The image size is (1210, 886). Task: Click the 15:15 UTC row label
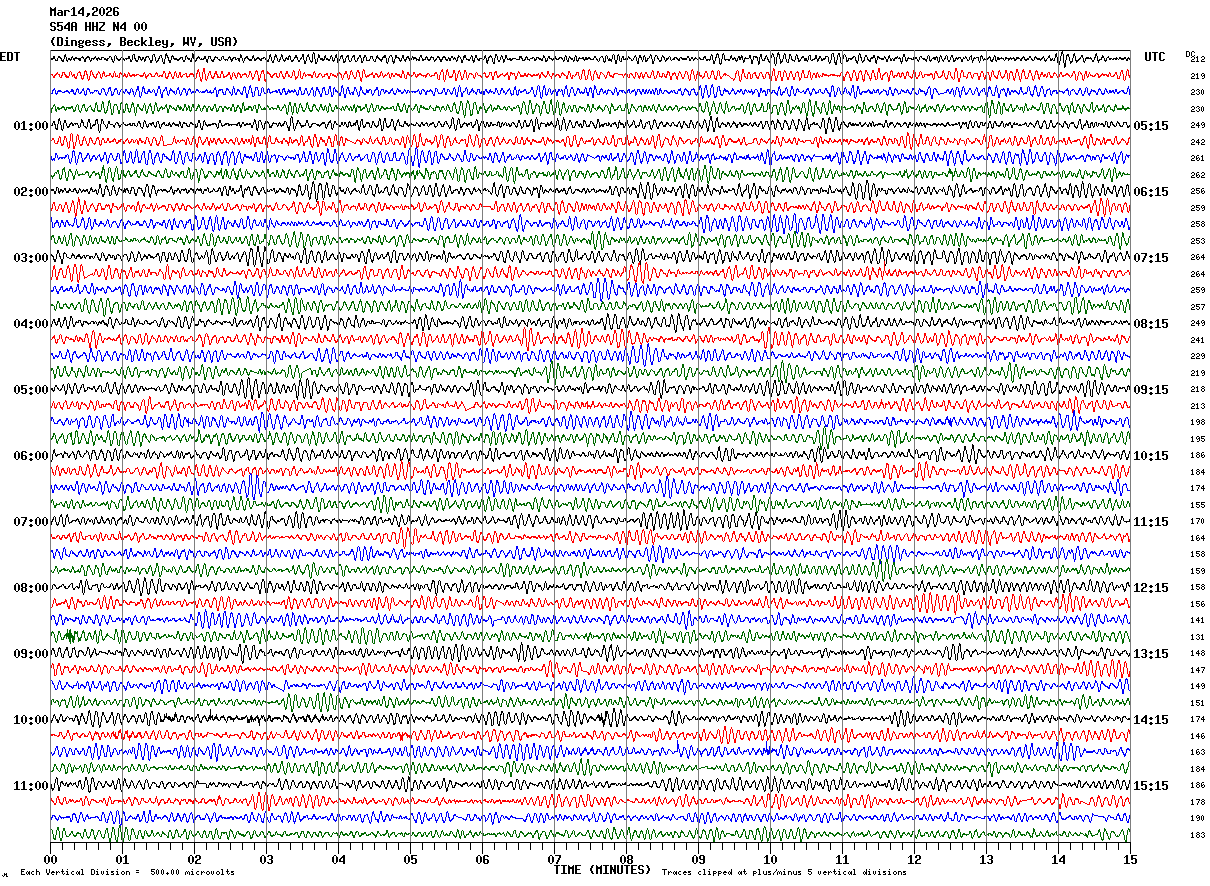coord(1151,786)
